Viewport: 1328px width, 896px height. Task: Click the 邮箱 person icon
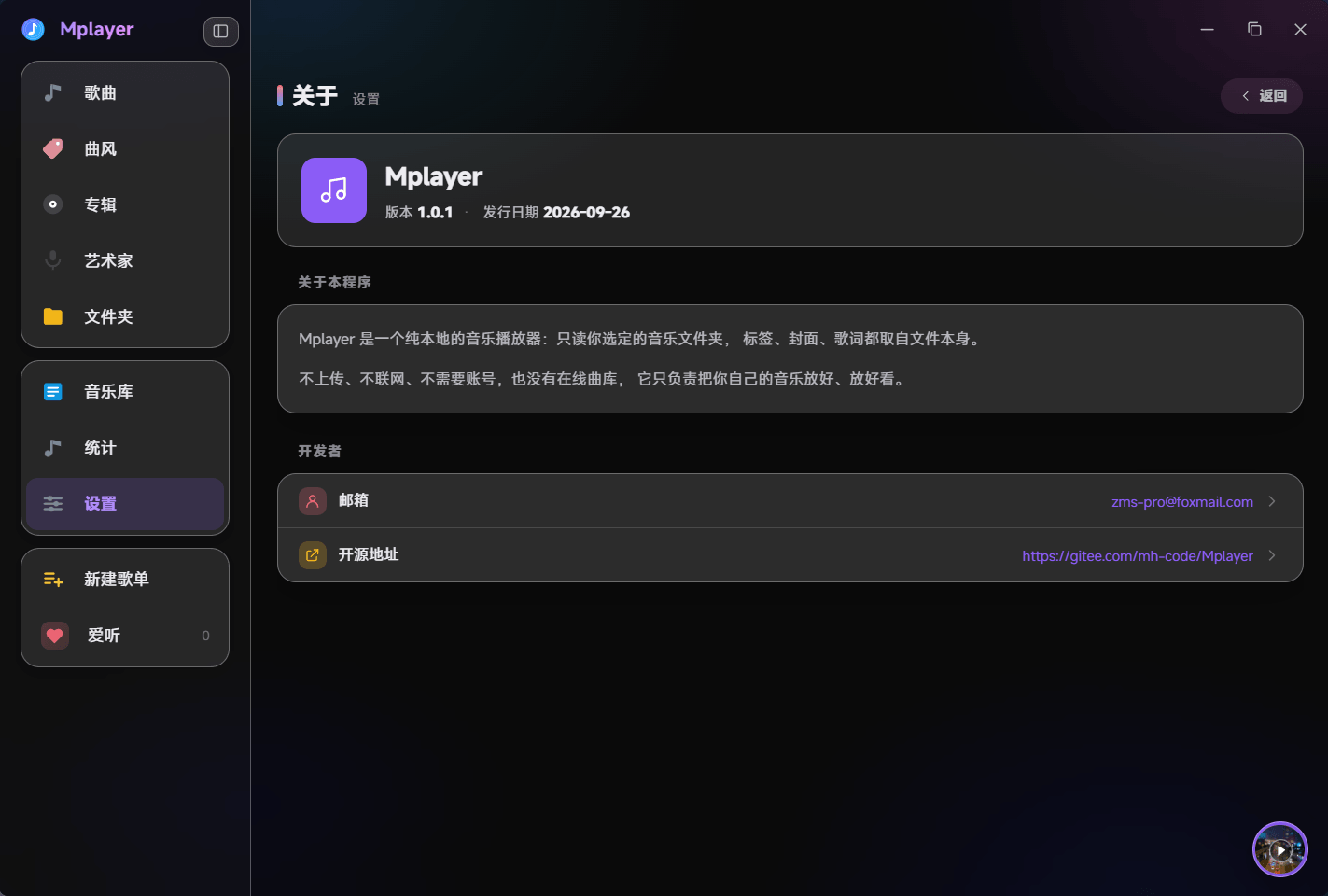pyautogui.click(x=313, y=501)
